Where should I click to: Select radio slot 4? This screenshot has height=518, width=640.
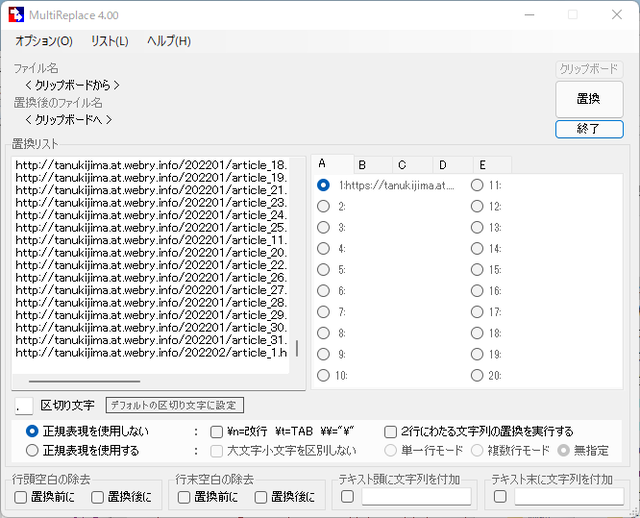323,249
